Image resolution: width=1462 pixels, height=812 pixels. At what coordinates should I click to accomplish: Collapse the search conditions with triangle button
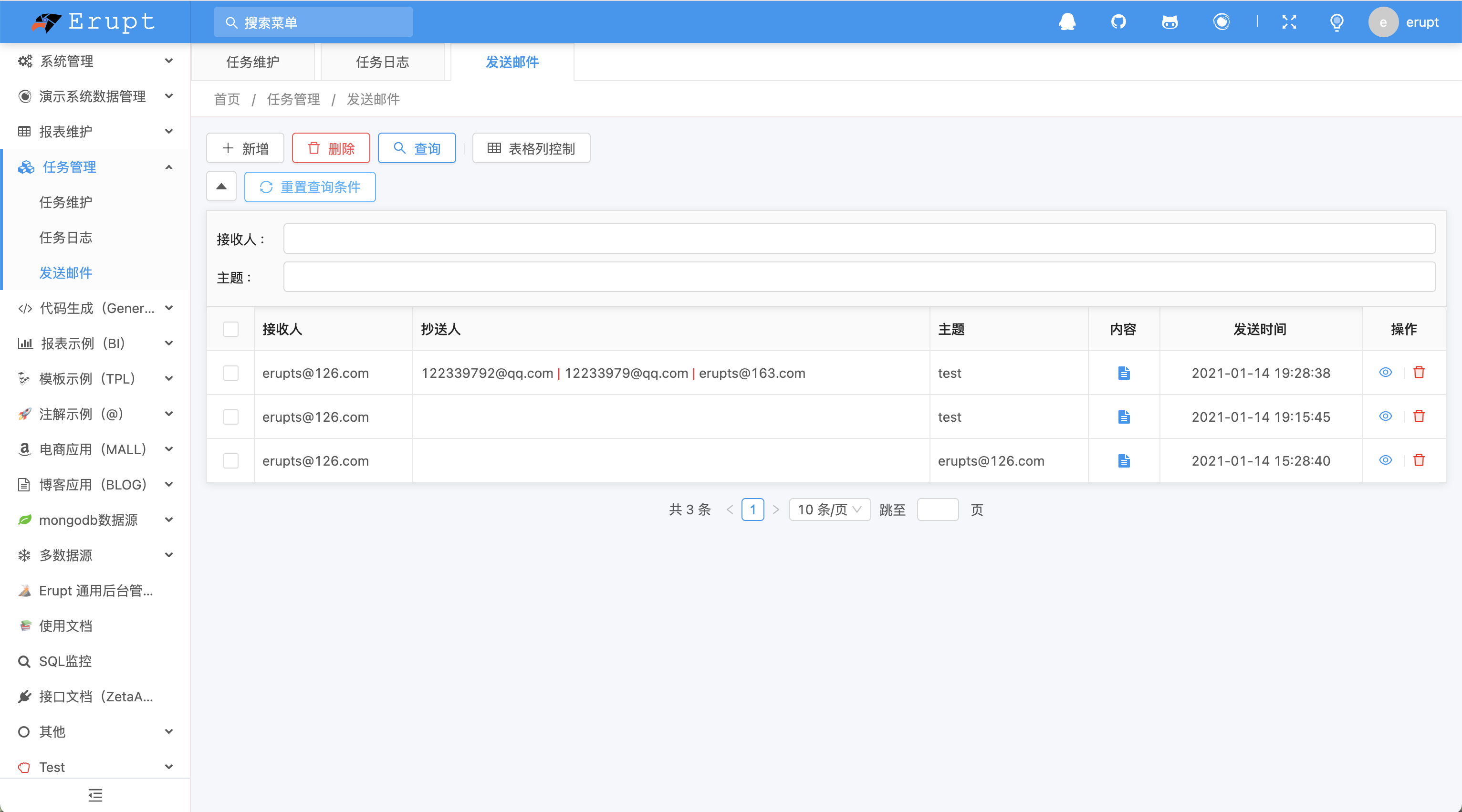coord(221,186)
